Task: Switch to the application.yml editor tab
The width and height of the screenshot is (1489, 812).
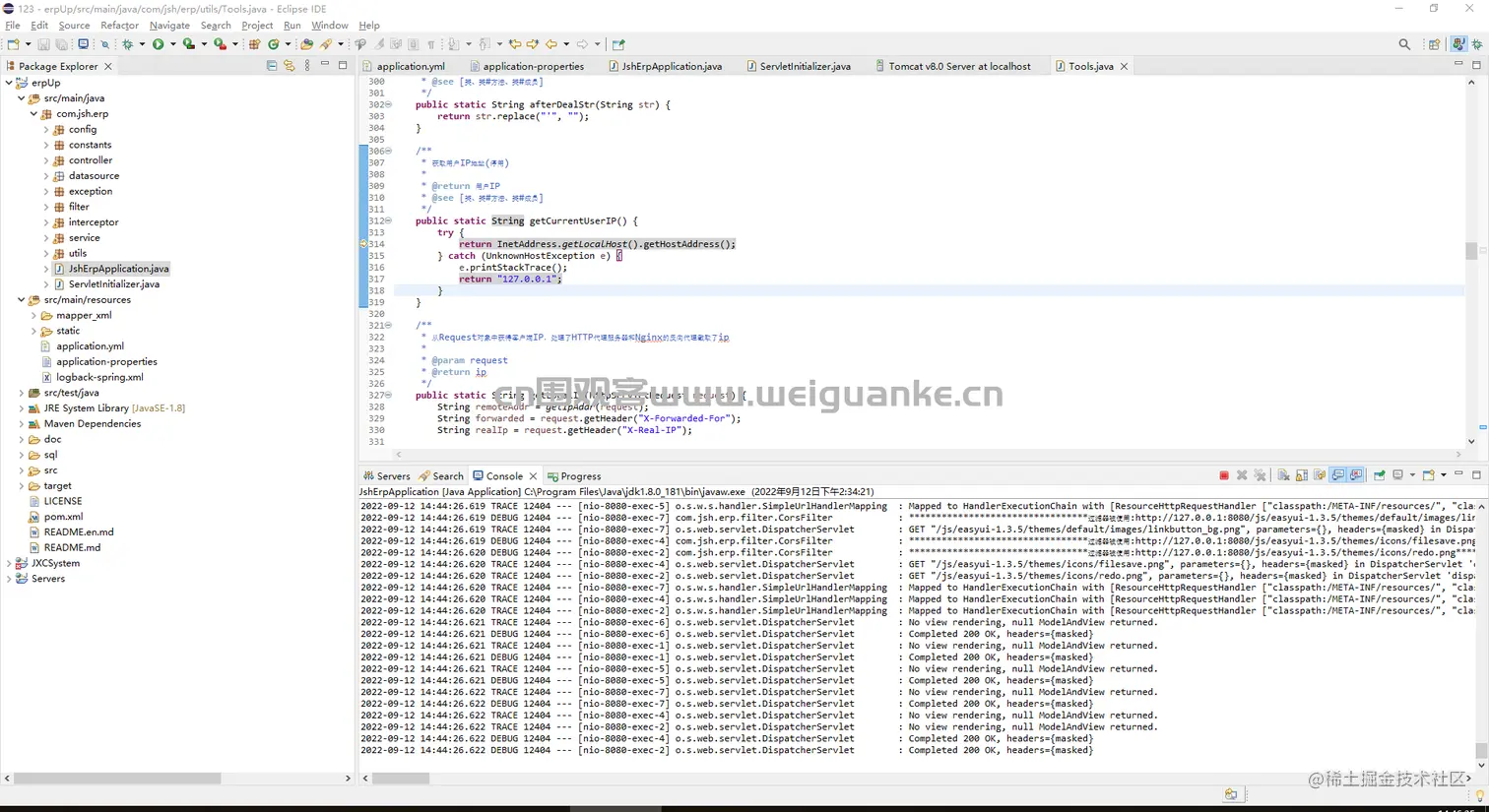Action: pos(403,66)
